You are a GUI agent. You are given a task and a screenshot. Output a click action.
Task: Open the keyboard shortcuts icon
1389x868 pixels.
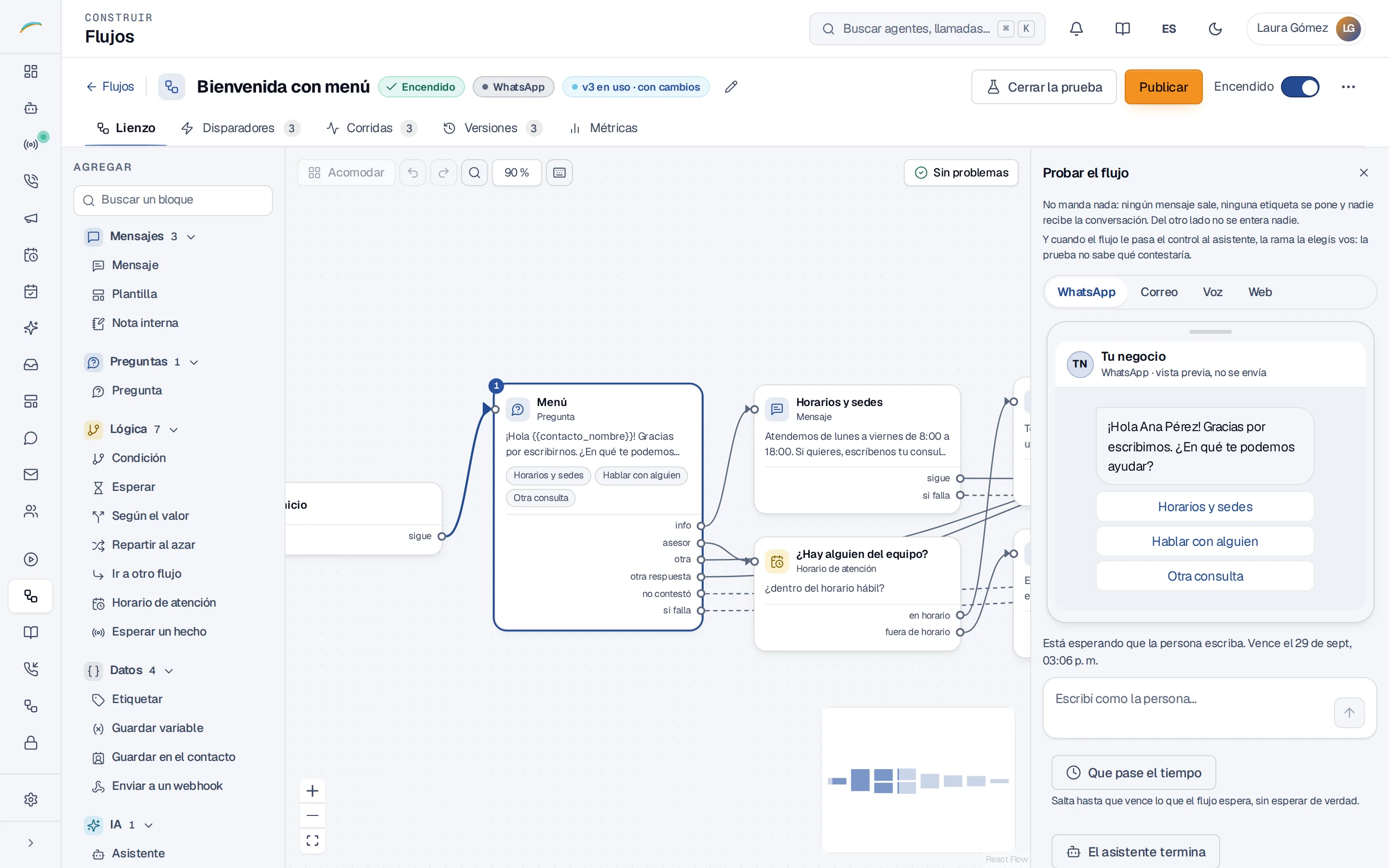coord(559,172)
